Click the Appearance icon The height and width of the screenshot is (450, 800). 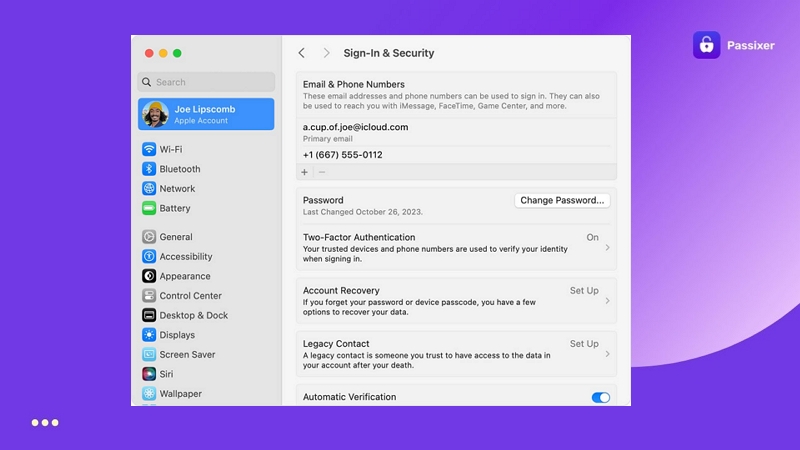[149, 276]
